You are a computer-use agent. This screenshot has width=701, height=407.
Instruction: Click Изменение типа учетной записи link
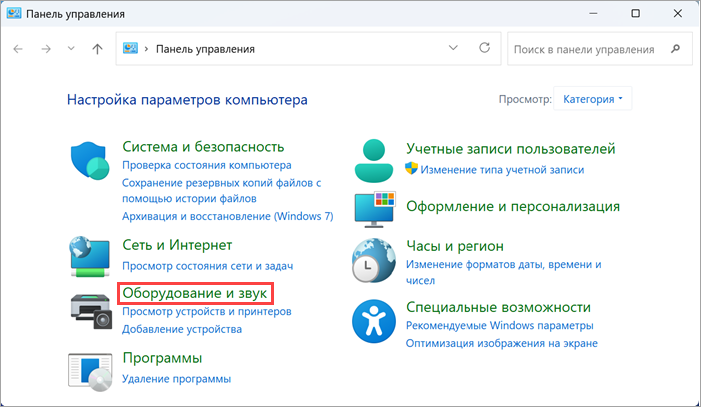coord(502,170)
